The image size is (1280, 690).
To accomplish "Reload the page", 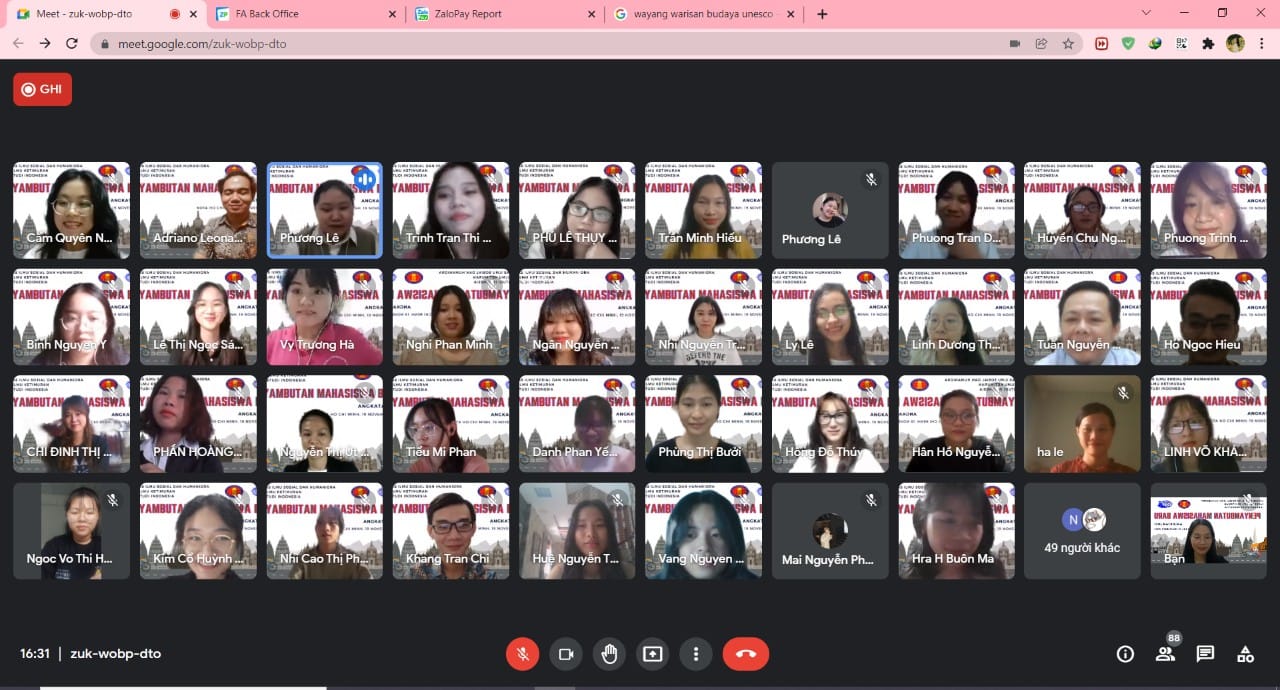I will point(71,44).
